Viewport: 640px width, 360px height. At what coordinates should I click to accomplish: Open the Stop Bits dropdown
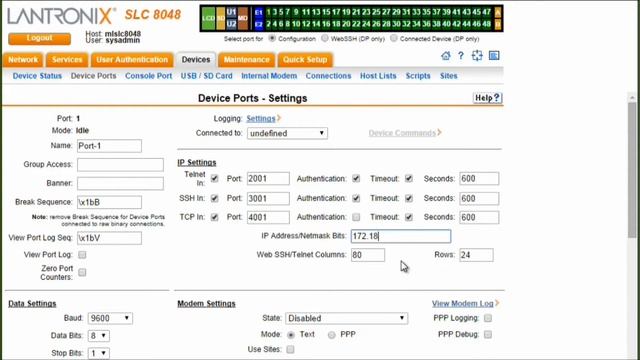(x=98, y=353)
